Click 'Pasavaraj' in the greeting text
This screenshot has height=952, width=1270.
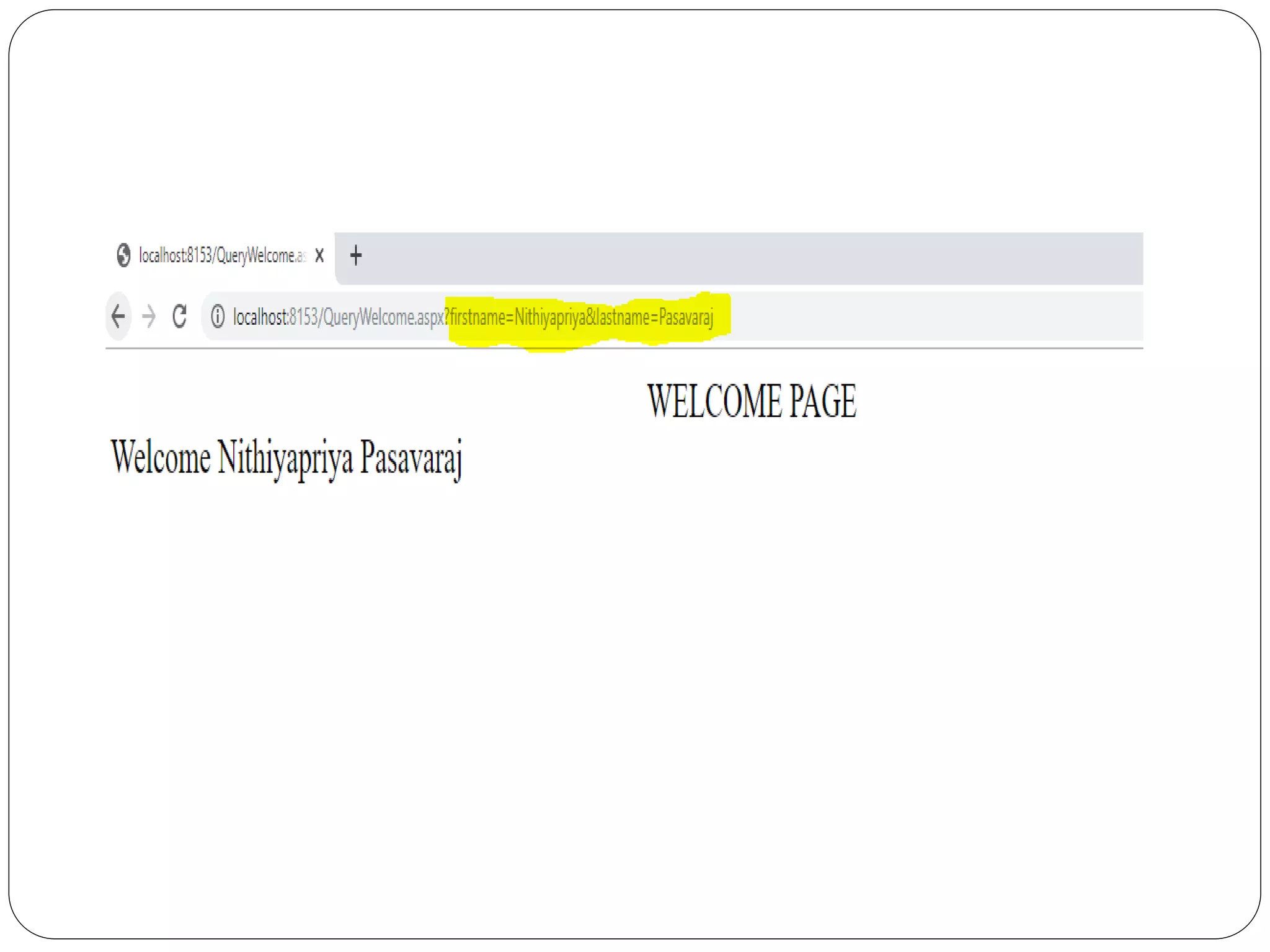pos(411,459)
